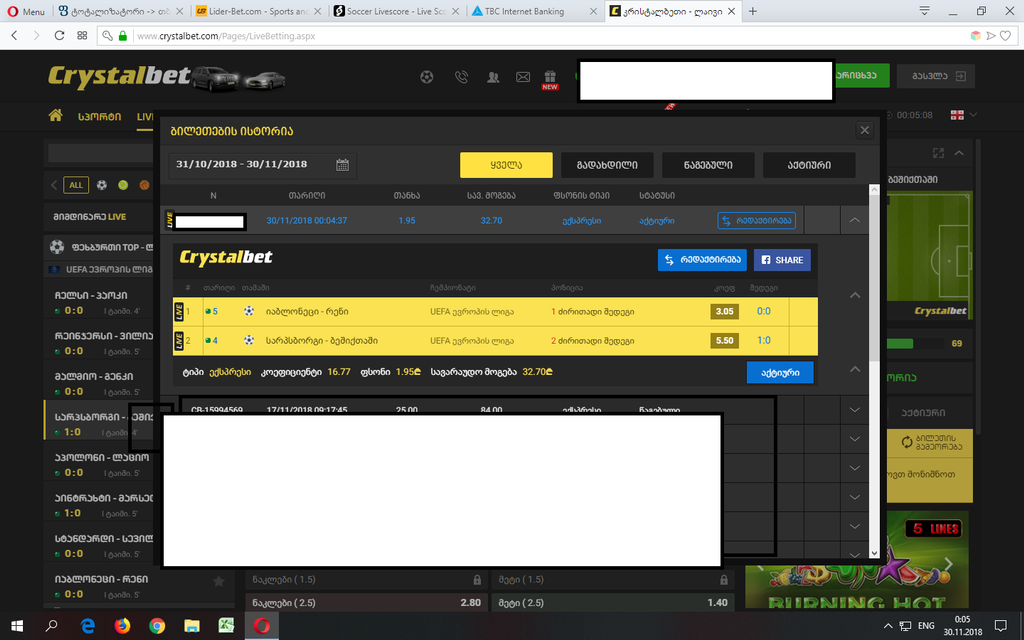
Task: Collapse the first ticket row chevron
Action: (854, 221)
